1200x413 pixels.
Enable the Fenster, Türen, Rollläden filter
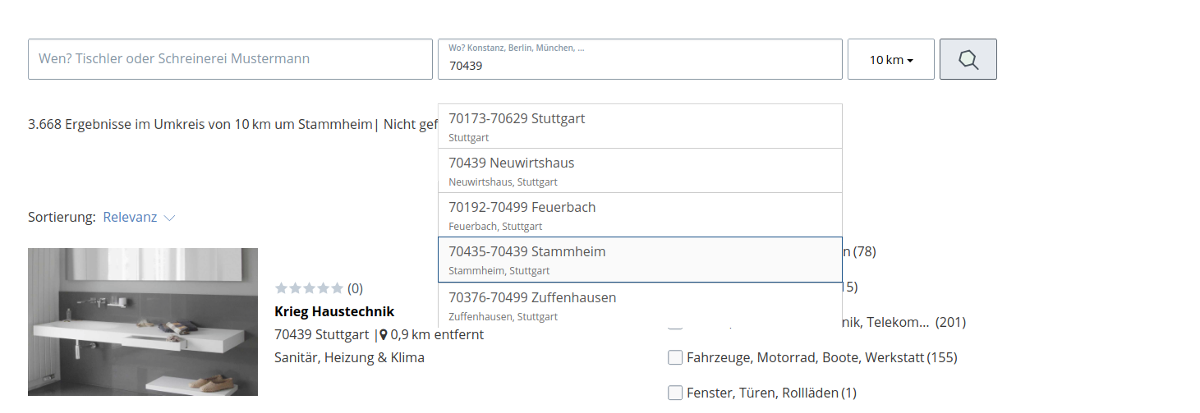pyautogui.click(x=675, y=392)
